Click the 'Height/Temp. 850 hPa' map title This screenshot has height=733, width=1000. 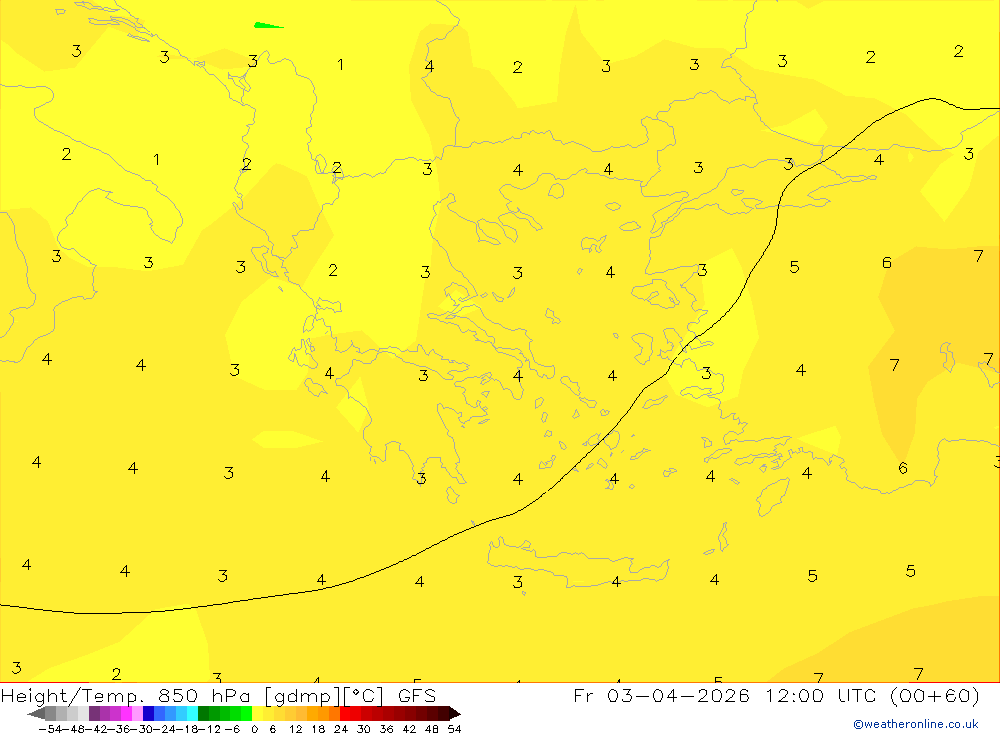tap(128, 695)
